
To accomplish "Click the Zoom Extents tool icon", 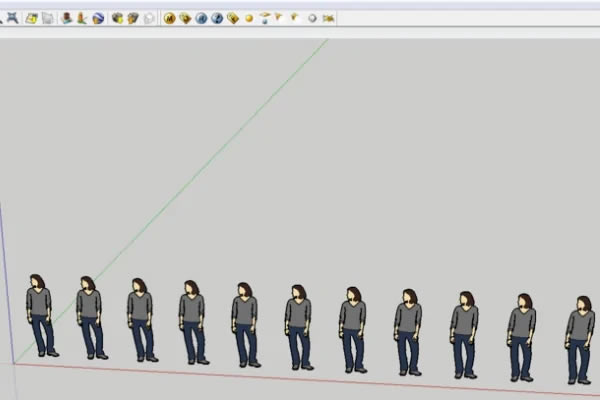I will coord(12,18).
